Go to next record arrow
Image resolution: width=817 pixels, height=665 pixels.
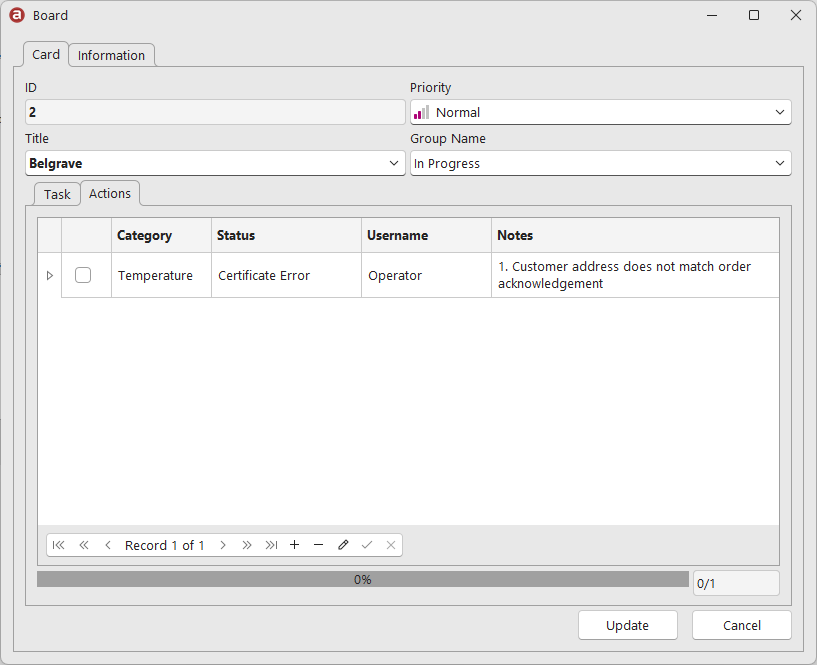223,545
